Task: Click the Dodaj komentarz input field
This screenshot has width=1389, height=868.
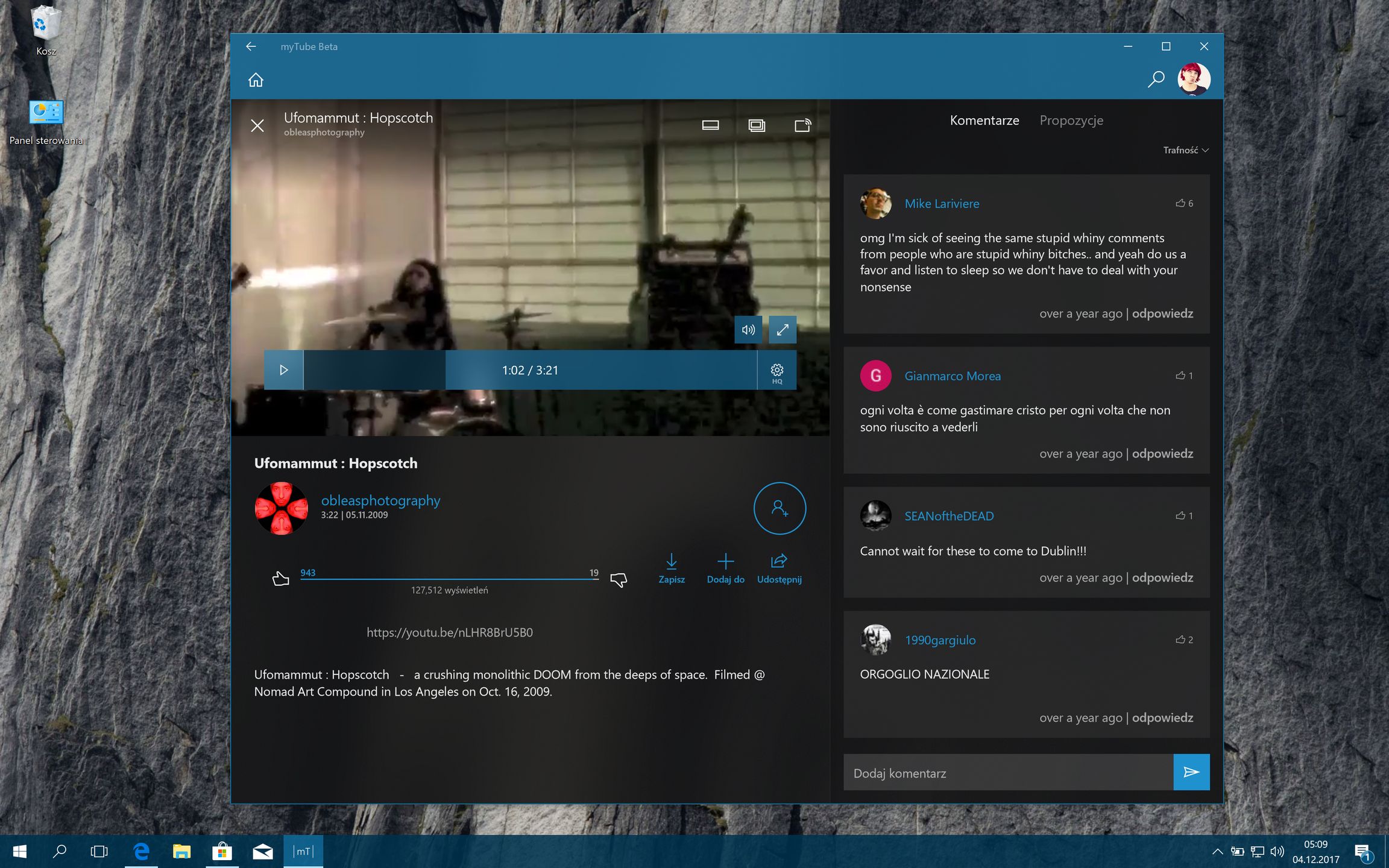Action: coord(1008,773)
